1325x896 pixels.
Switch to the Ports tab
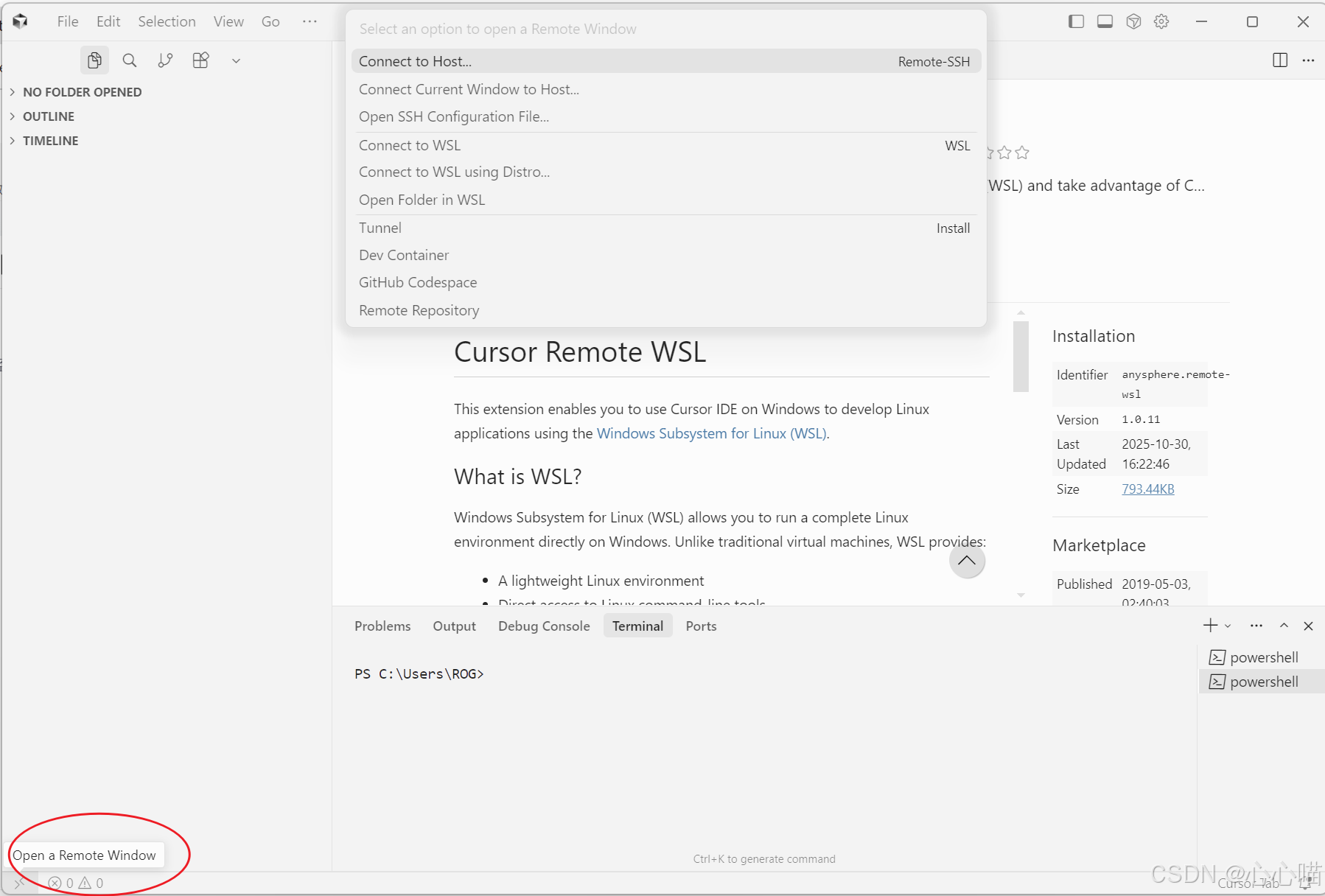click(701, 626)
